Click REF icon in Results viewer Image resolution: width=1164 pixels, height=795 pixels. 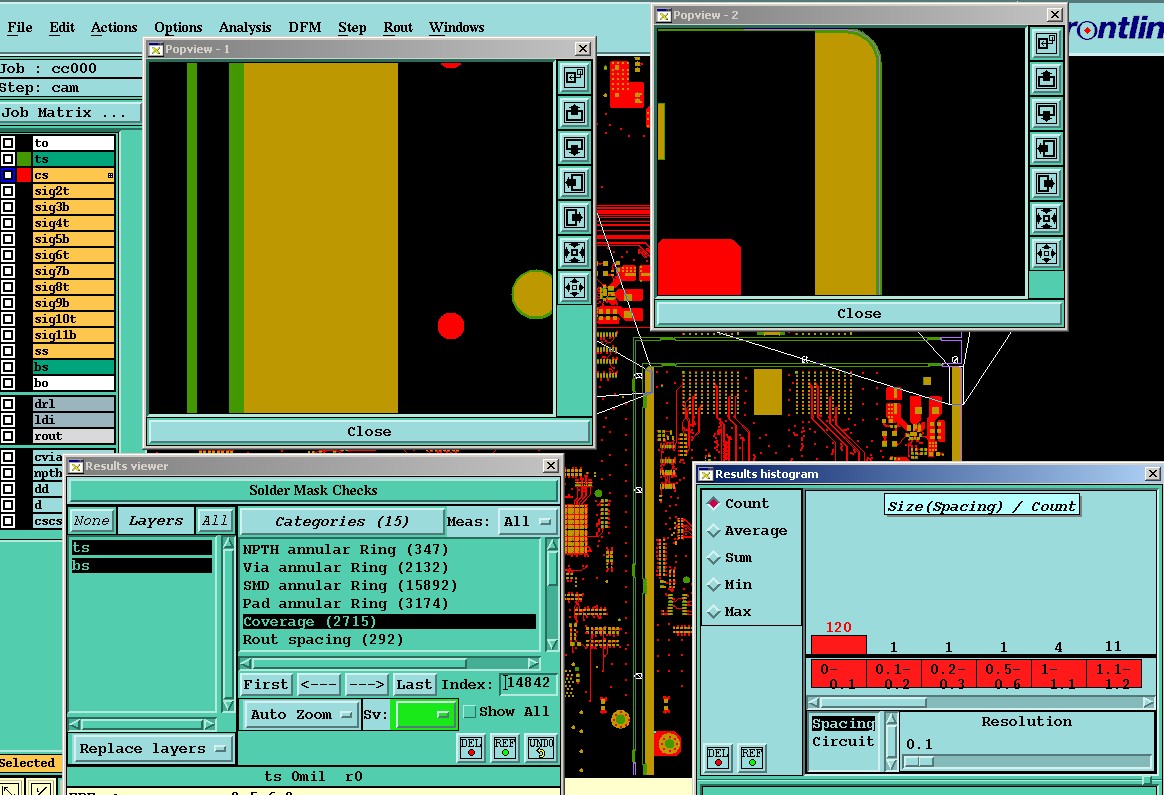point(505,748)
